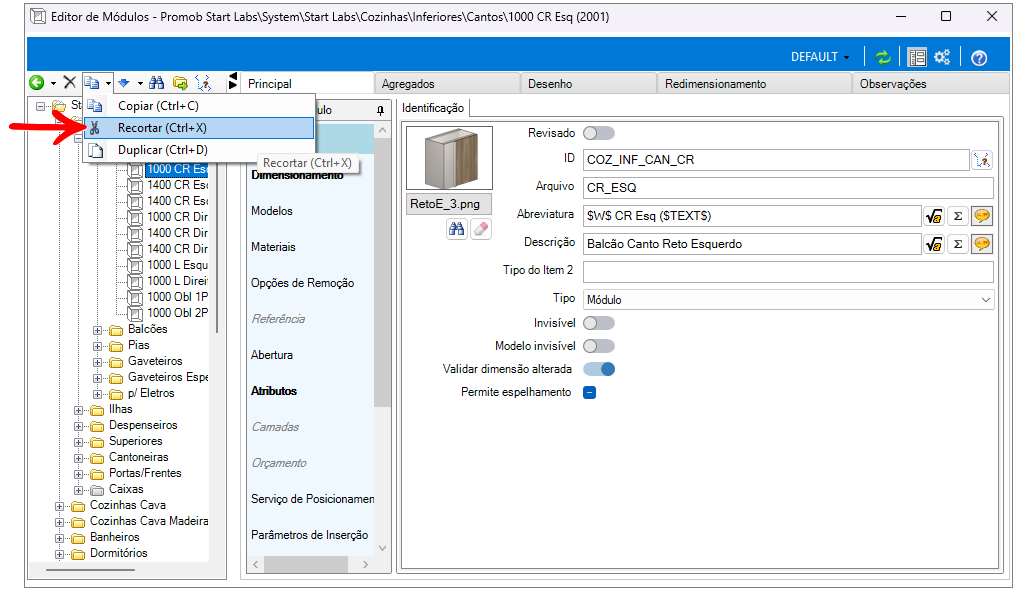Click the eraser icon under the thumbnail
This screenshot has height=592, width=1016.
click(481, 229)
